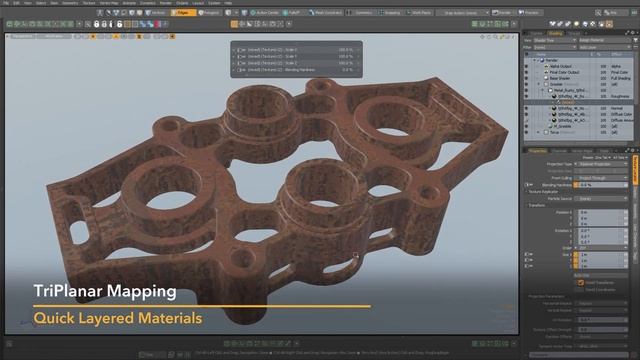Collapse the Metal_Rusty material group

[x=543, y=90]
